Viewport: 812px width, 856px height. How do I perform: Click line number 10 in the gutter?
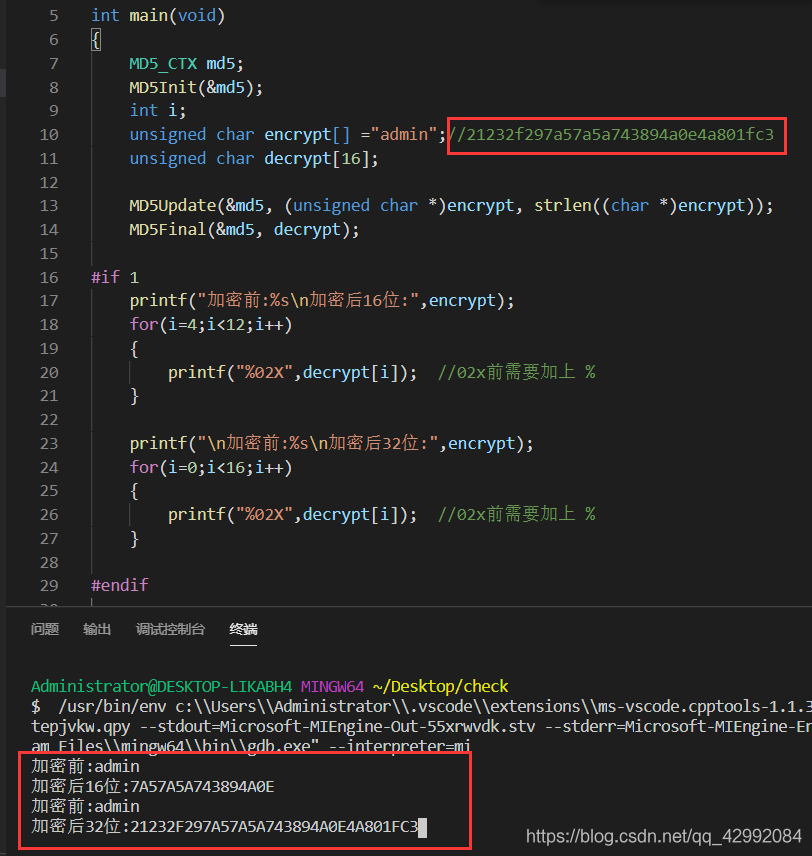tap(49, 134)
